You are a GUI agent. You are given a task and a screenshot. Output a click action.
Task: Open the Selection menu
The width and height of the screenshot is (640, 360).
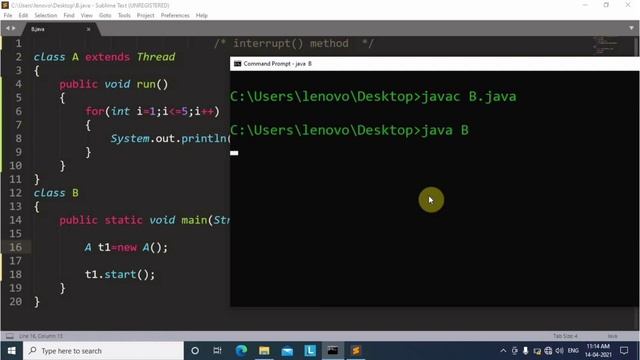pyautogui.click(x=45, y=16)
